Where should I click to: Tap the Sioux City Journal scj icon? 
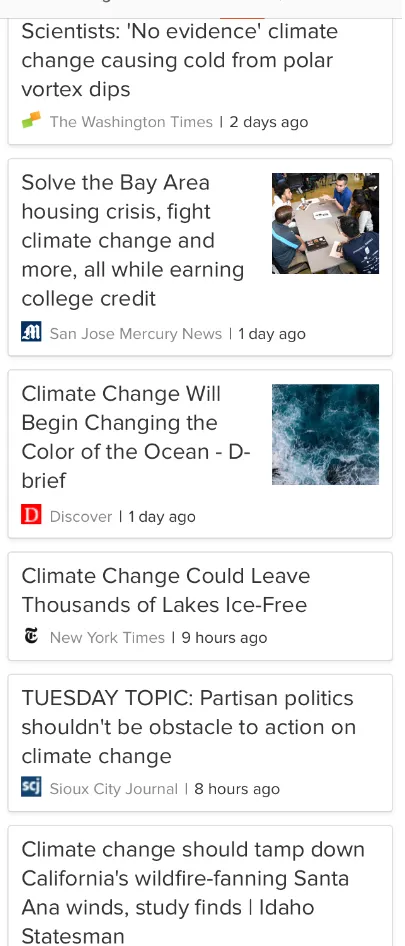pyautogui.click(x=31, y=787)
